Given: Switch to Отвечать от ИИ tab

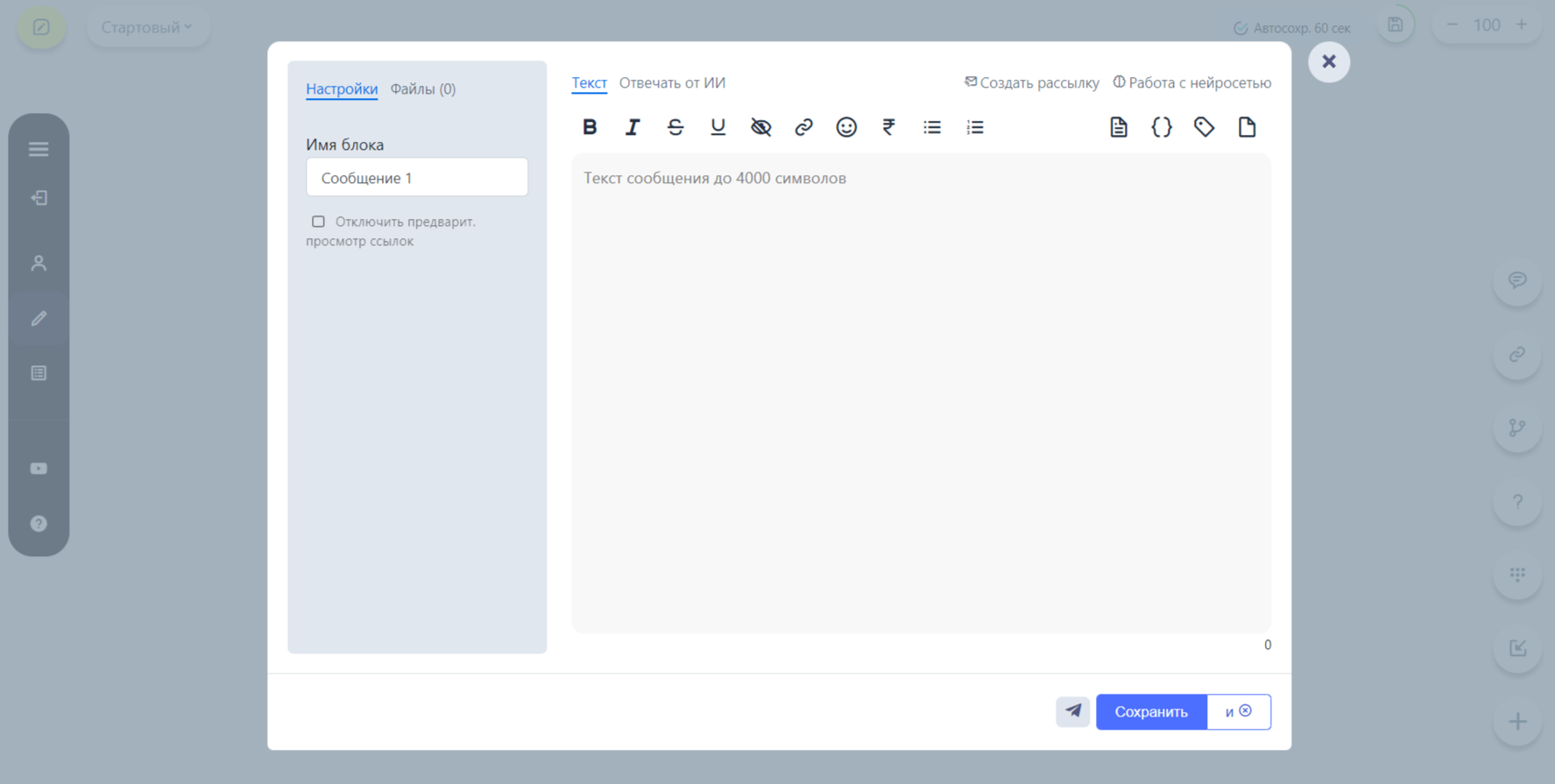Looking at the screenshot, I should tap(672, 82).
